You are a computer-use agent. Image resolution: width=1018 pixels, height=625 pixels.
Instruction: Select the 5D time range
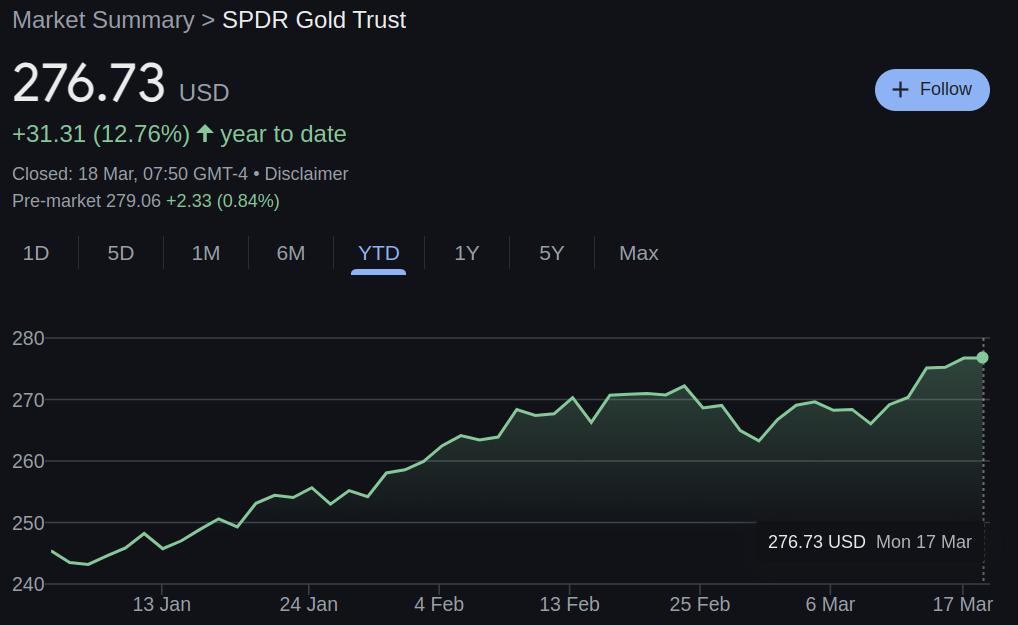[x=121, y=253]
